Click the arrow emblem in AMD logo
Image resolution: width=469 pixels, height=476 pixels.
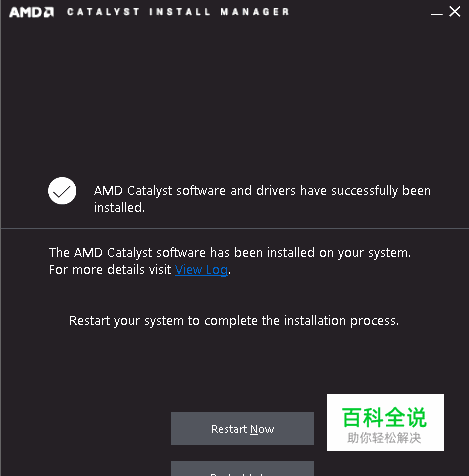[49, 12]
